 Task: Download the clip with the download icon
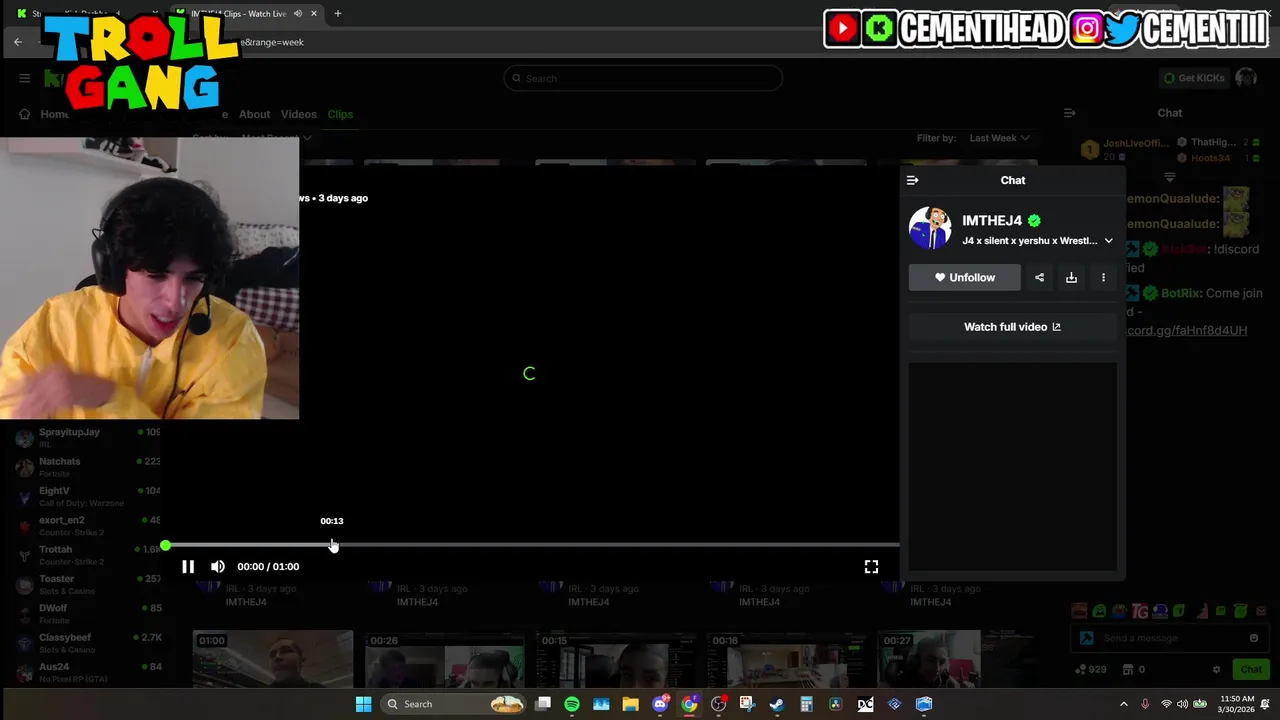pyautogui.click(x=1071, y=277)
